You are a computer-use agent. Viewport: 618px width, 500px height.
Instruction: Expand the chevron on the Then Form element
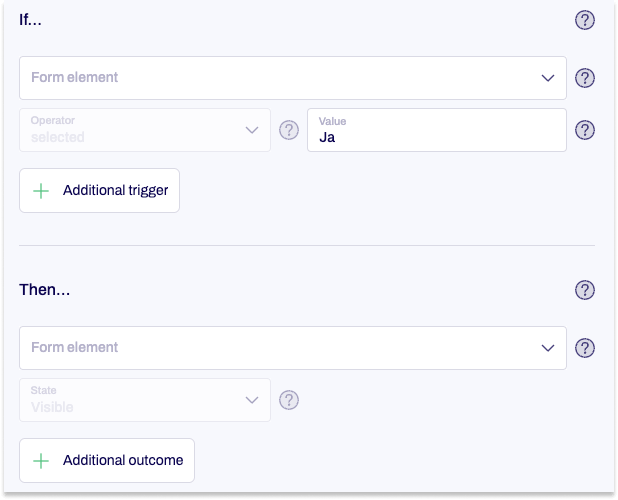547,348
